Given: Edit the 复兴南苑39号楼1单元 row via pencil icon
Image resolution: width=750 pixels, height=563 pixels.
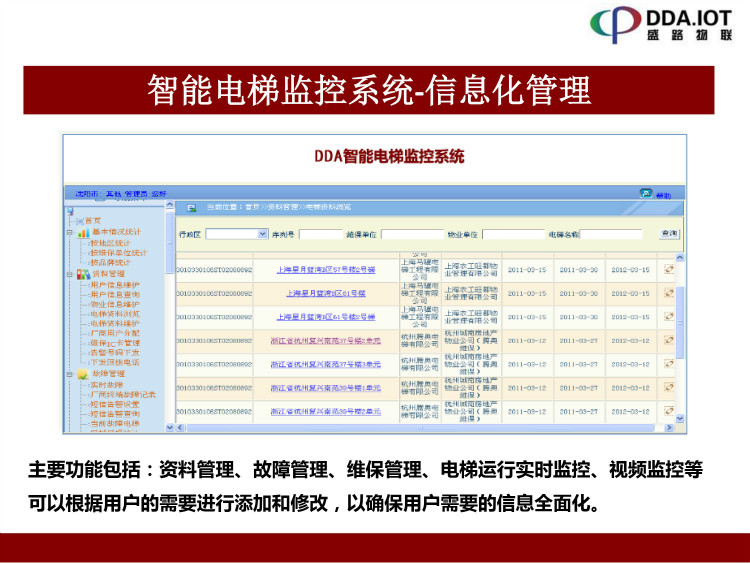Looking at the screenshot, I should [x=669, y=387].
